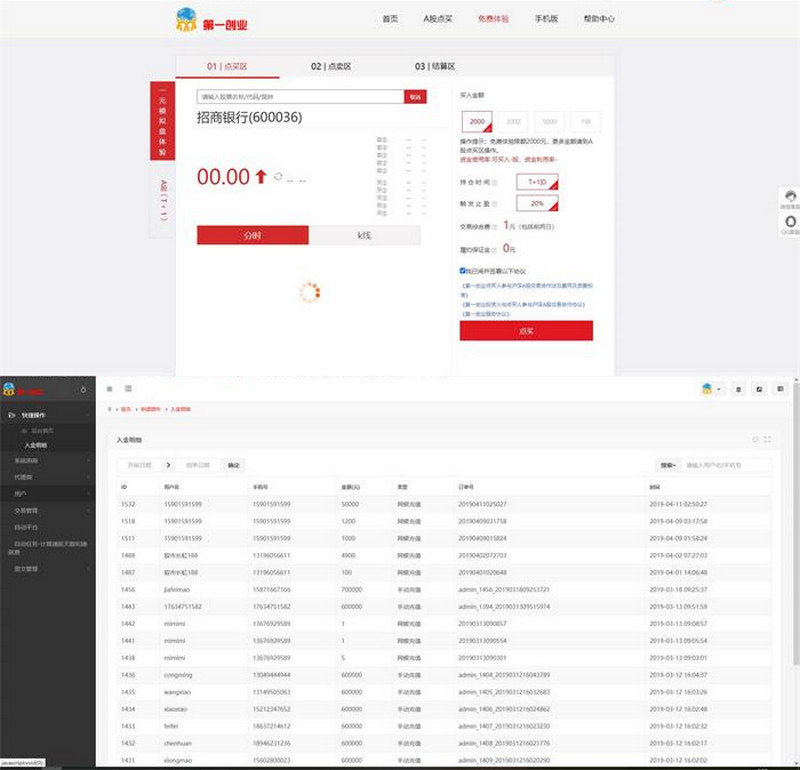This screenshot has width=800, height=770.
Task: Go to A股点买 in the top navigation
Action: pos(438,19)
